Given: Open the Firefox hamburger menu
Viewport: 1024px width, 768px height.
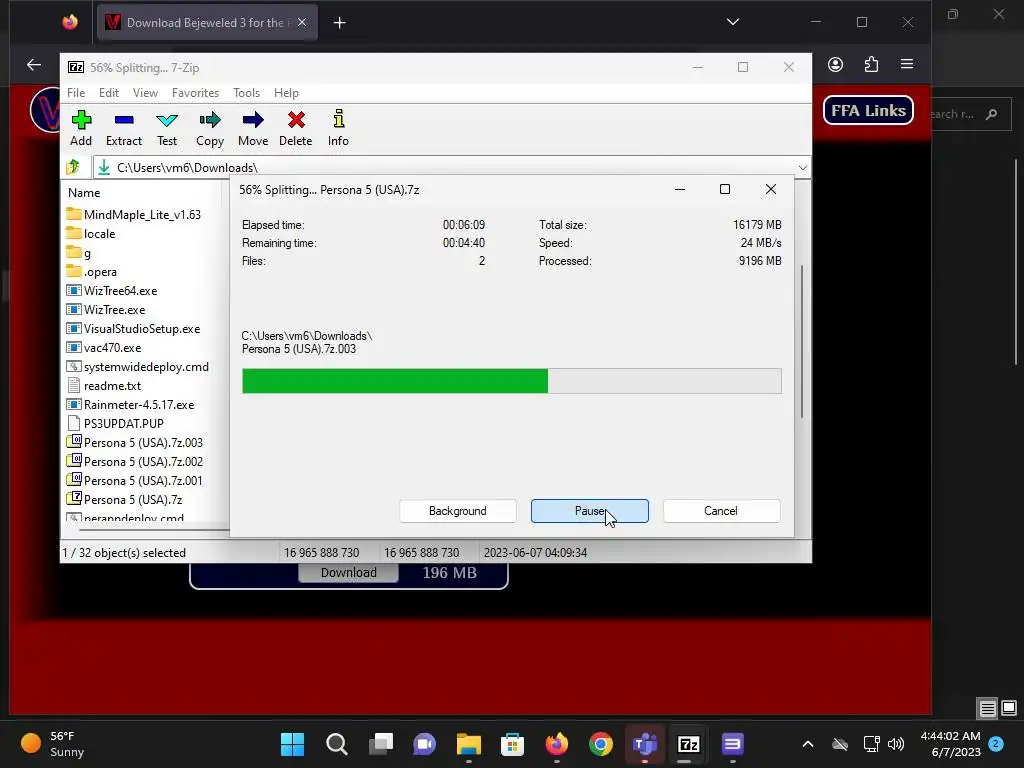Looking at the screenshot, I should [906, 64].
